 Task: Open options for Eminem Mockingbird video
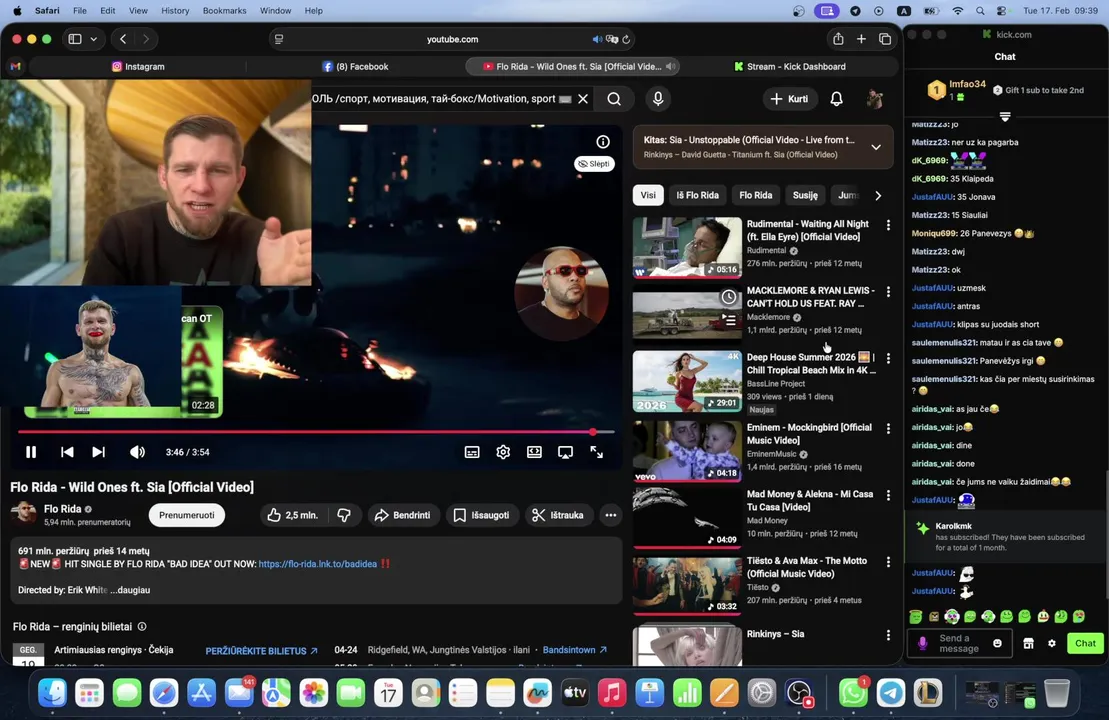click(888, 429)
